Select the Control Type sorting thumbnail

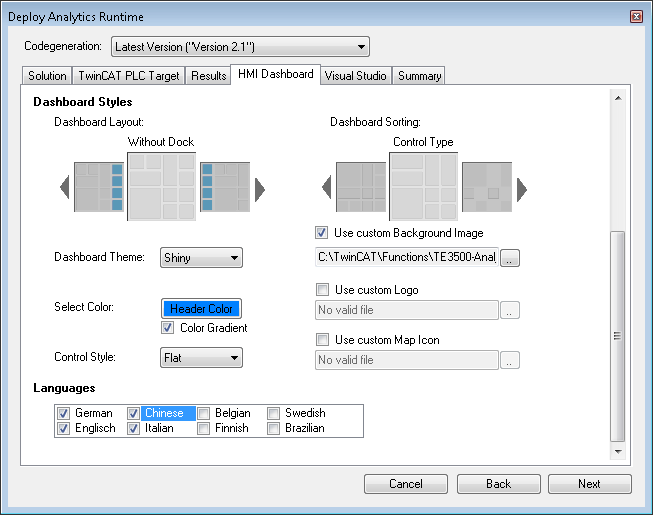[423, 186]
